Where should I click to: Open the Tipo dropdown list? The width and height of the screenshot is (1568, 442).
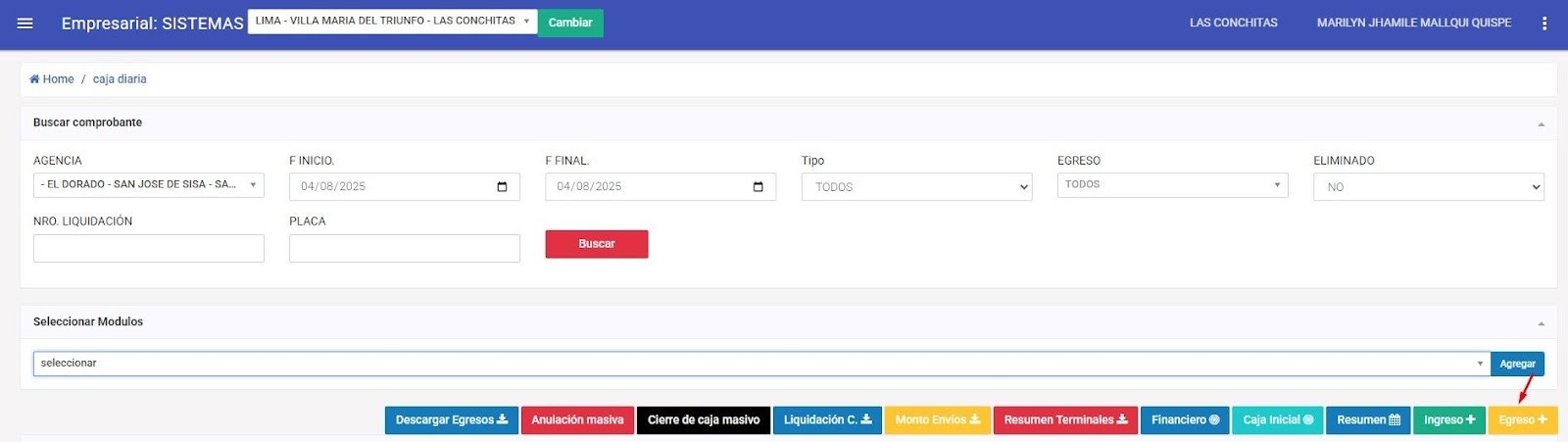pyautogui.click(x=916, y=187)
